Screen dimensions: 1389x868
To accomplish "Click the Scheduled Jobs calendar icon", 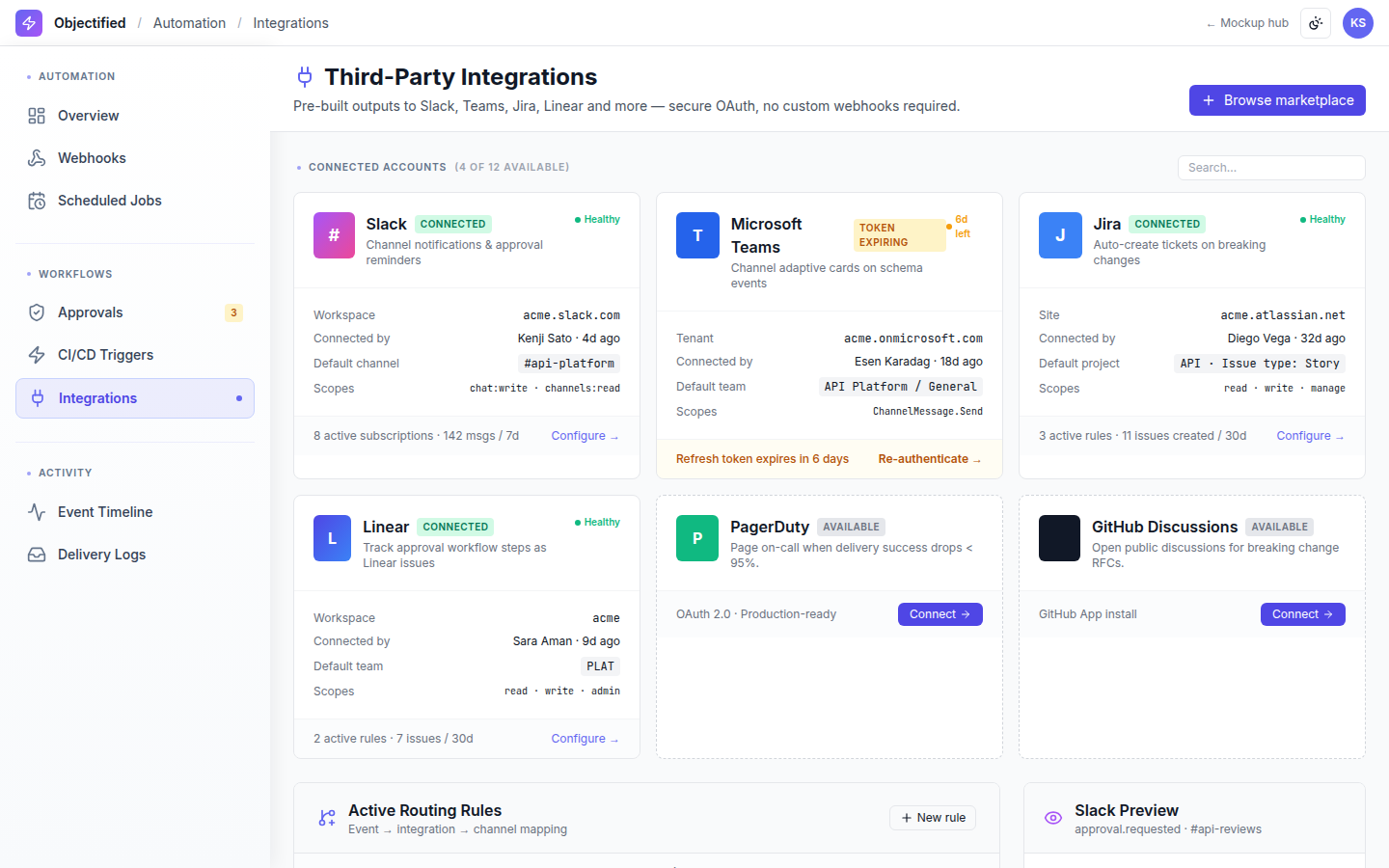I will (37, 201).
